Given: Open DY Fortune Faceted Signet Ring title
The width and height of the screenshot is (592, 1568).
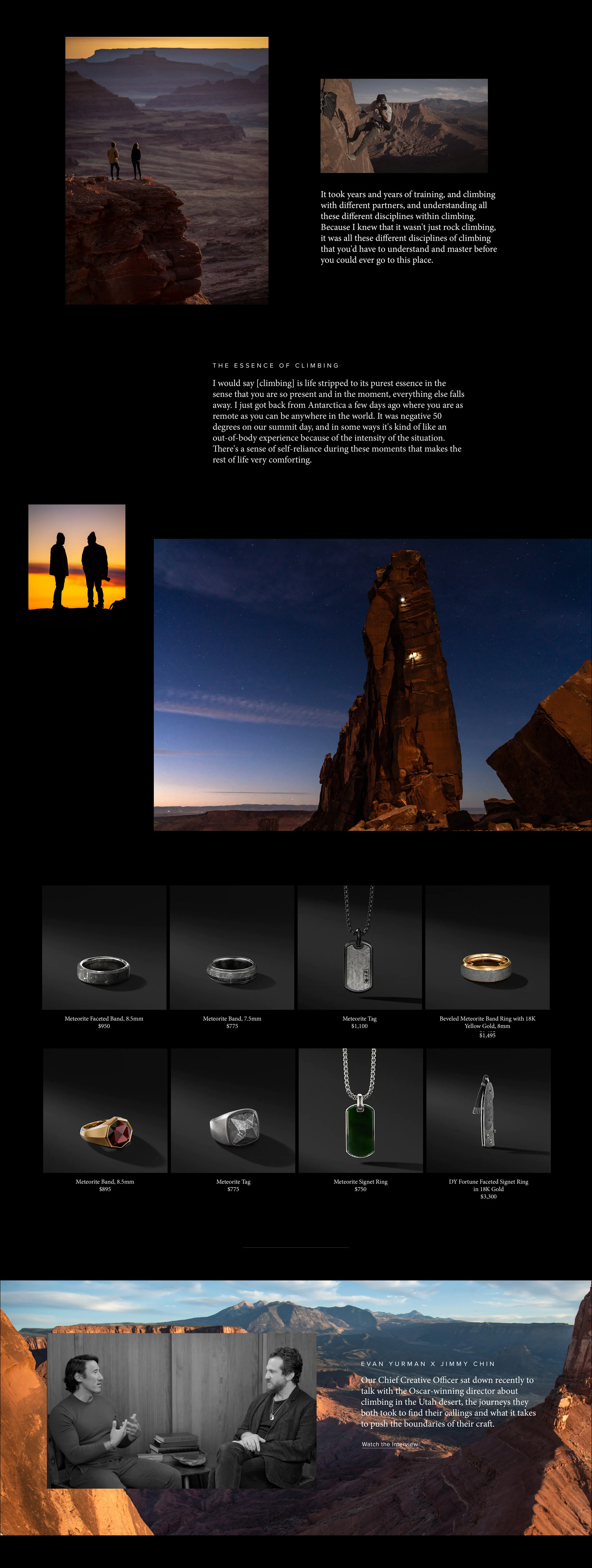Looking at the screenshot, I should point(489,1185).
